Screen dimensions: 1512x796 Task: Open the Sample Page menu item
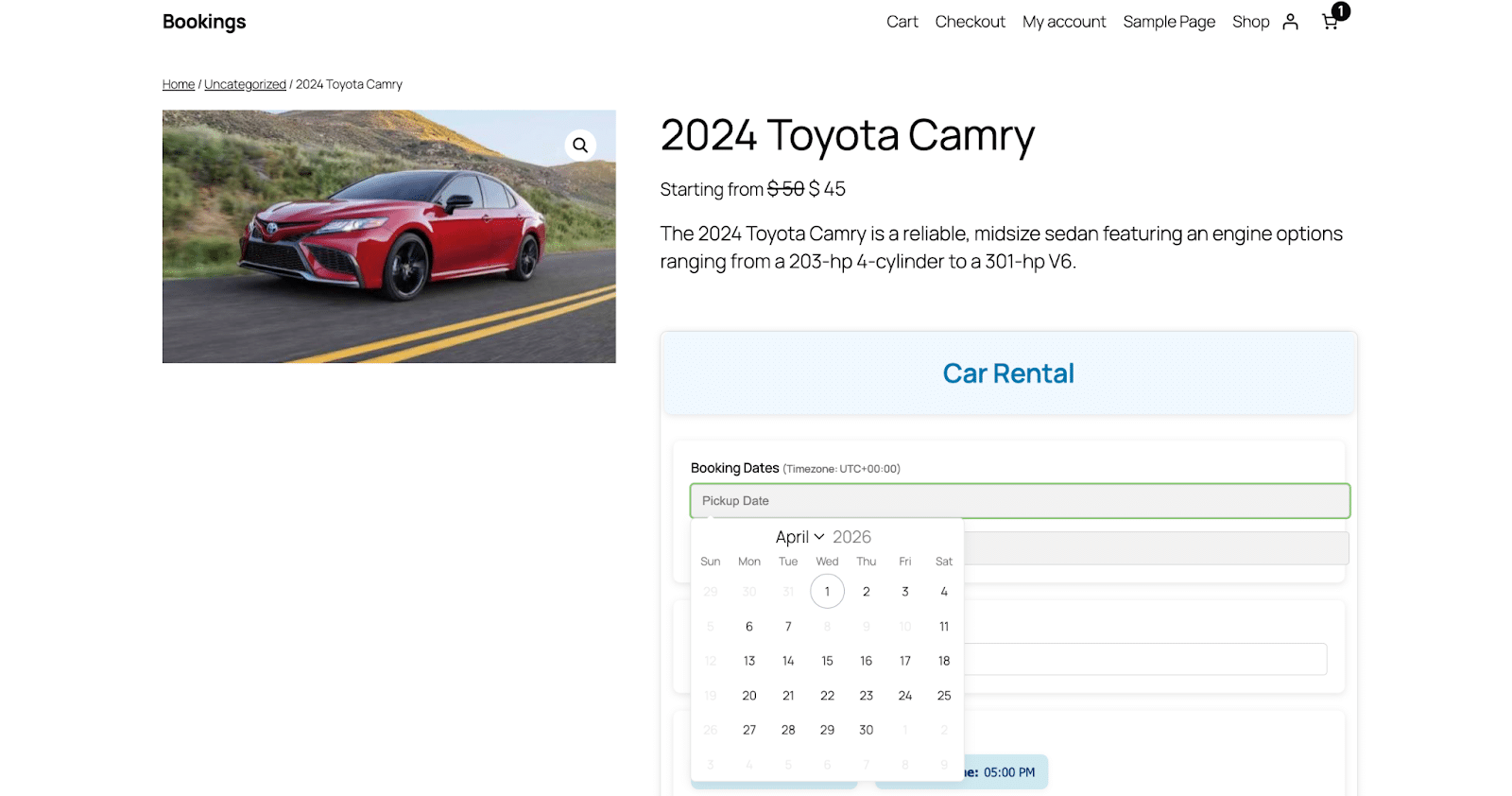(x=1169, y=22)
